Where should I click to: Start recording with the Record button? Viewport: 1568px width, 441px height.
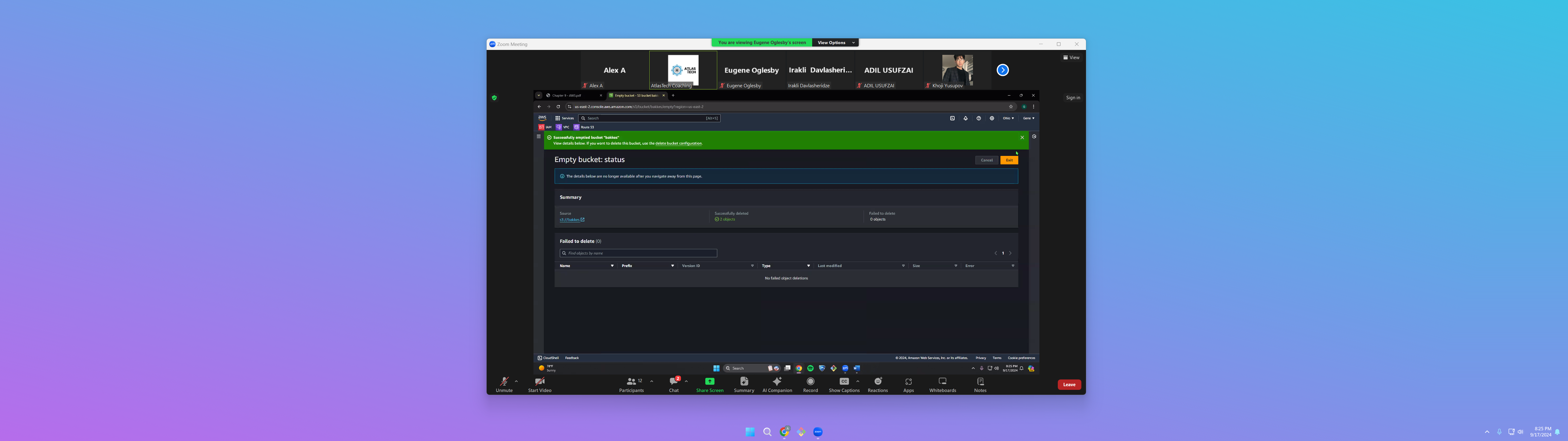click(810, 384)
